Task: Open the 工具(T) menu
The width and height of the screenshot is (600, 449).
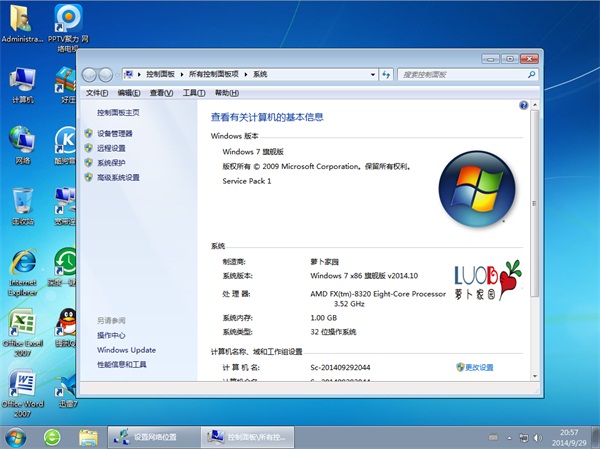Action: [x=194, y=93]
